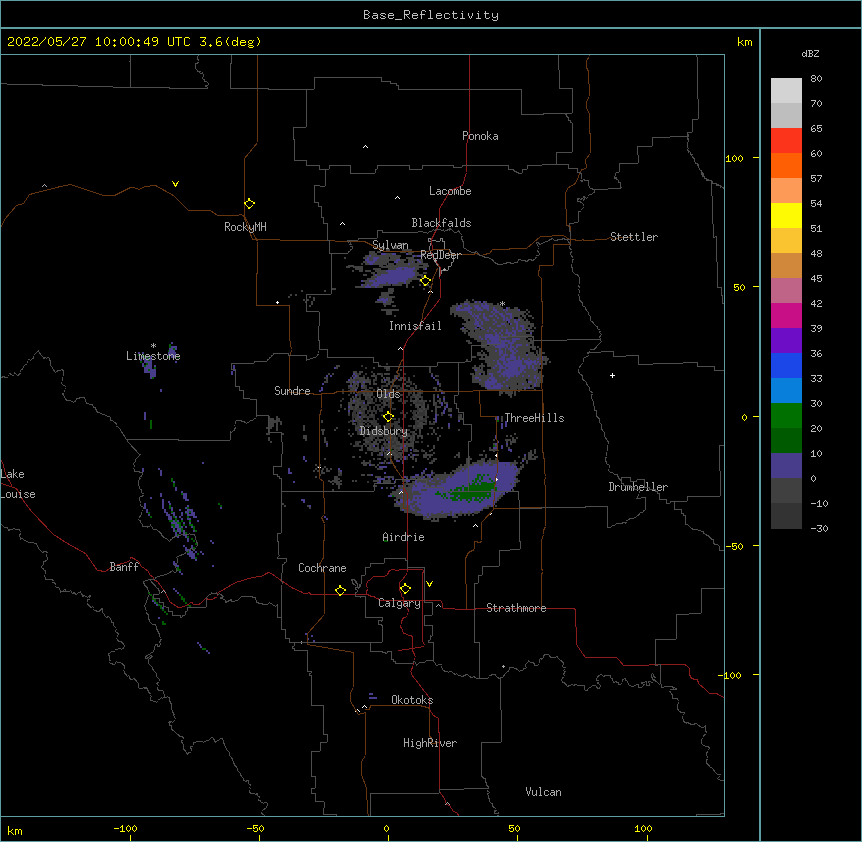862x842 pixels.
Task: Select the light gray 80 dBZ legend swatch
Action: 786,91
